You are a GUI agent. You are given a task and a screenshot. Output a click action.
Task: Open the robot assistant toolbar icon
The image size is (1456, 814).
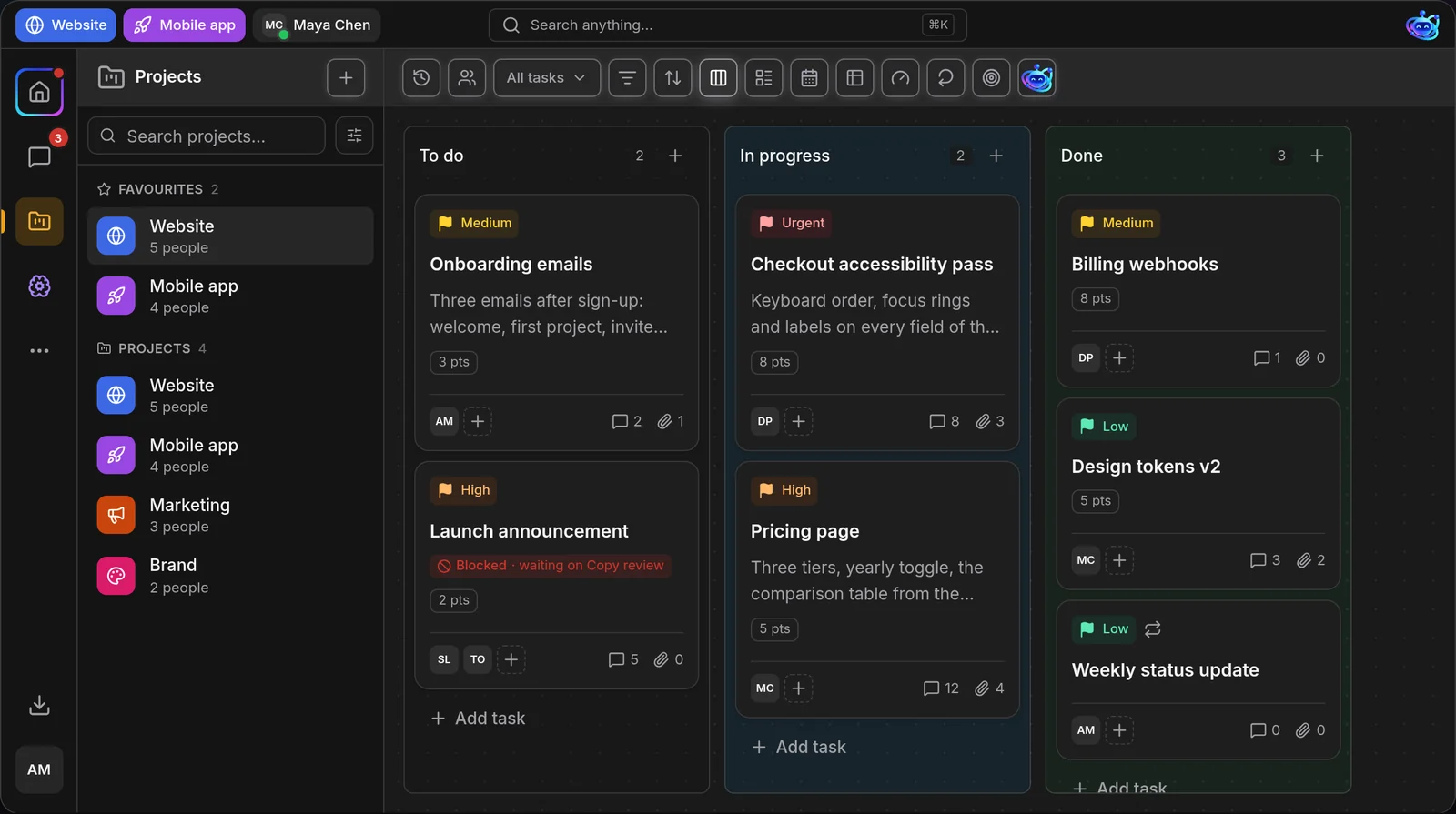1036,78
